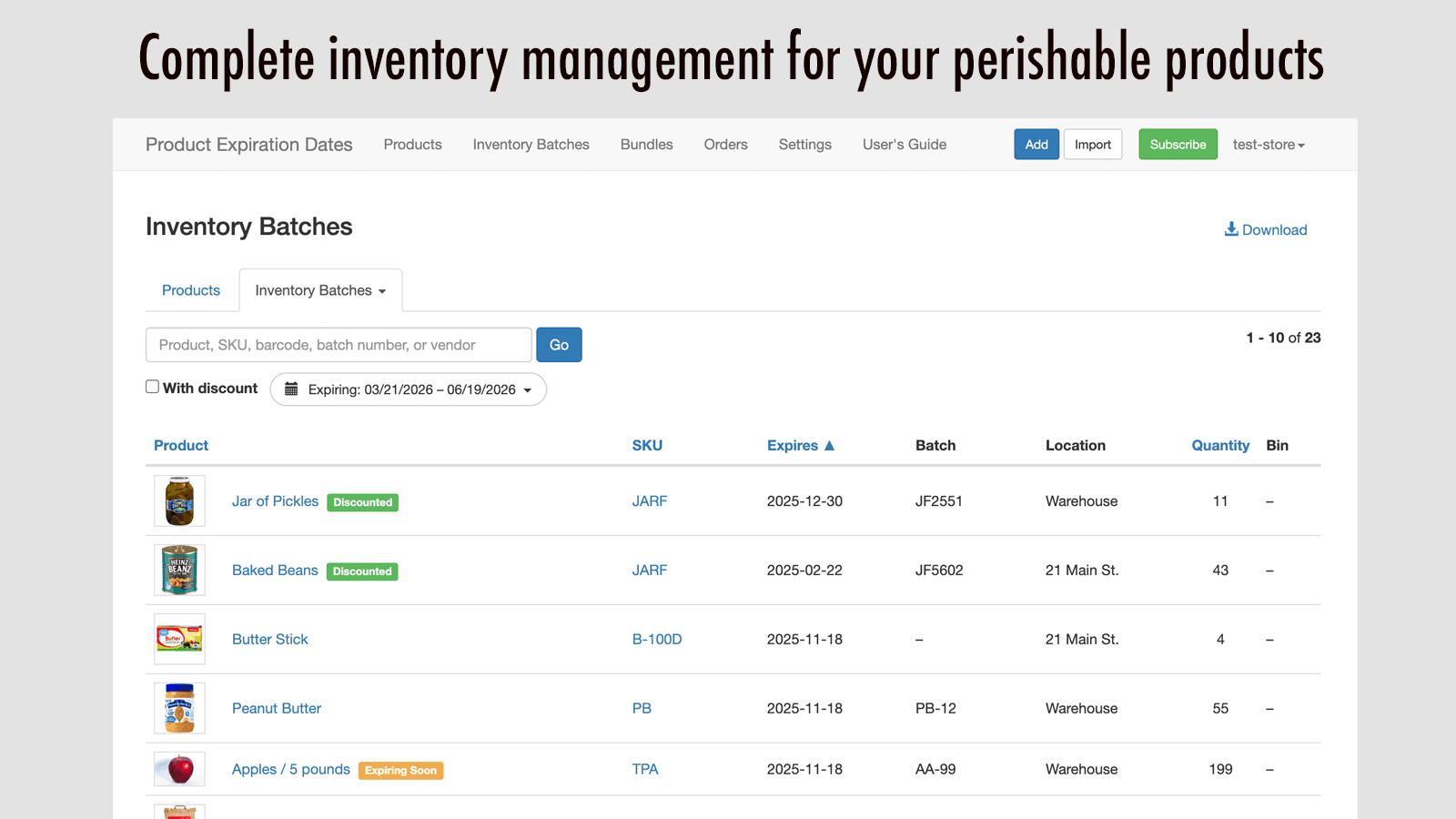Screen dimensions: 1456x819
Task: Open Butter Stick product thumbnail
Action: pyautogui.click(x=179, y=639)
